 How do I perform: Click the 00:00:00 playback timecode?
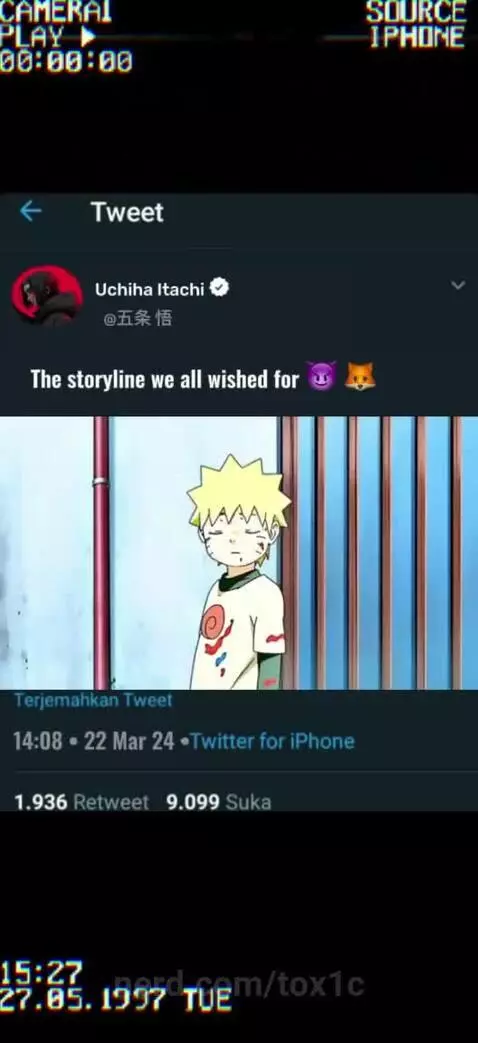[66, 62]
